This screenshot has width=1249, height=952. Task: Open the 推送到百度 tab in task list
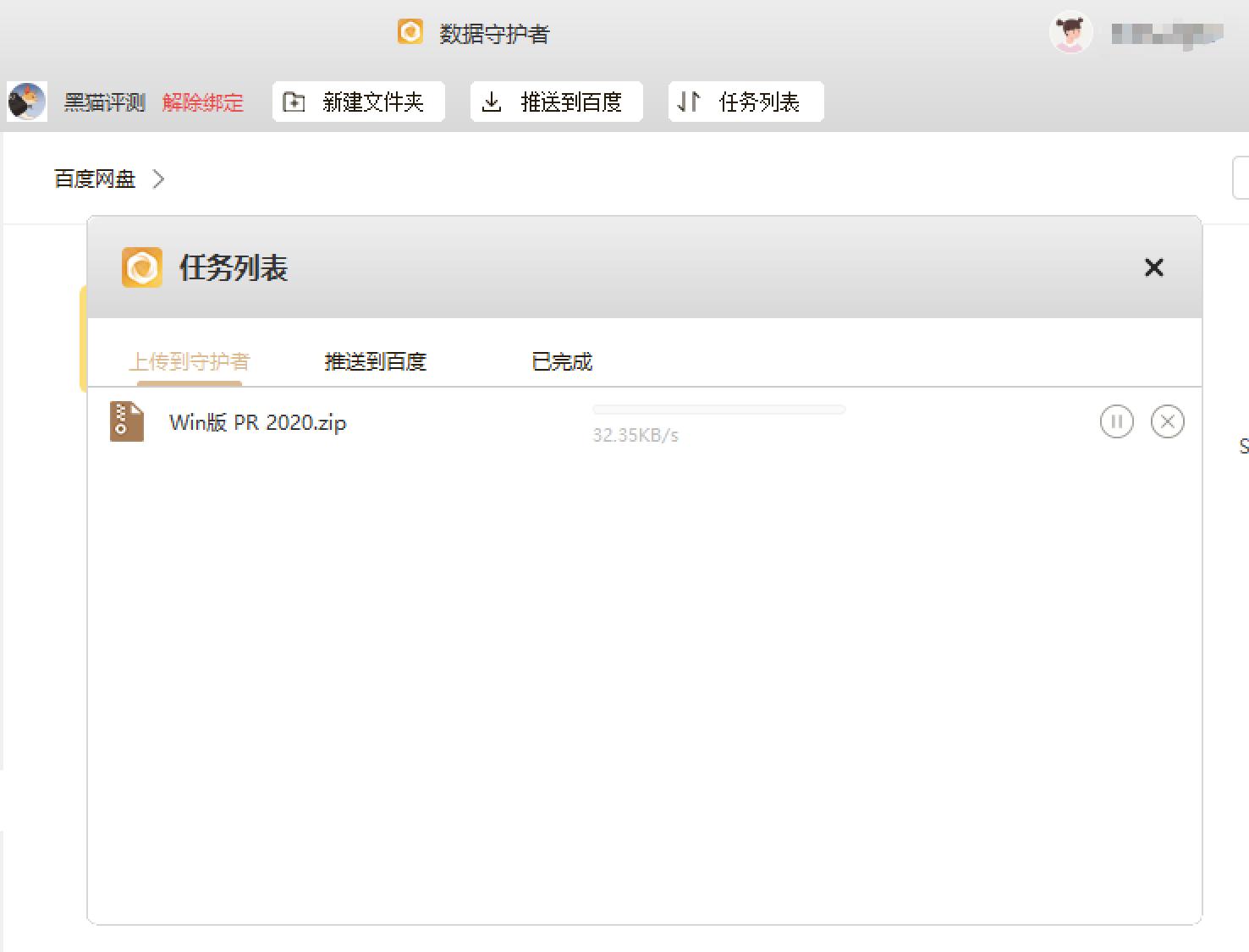(375, 361)
